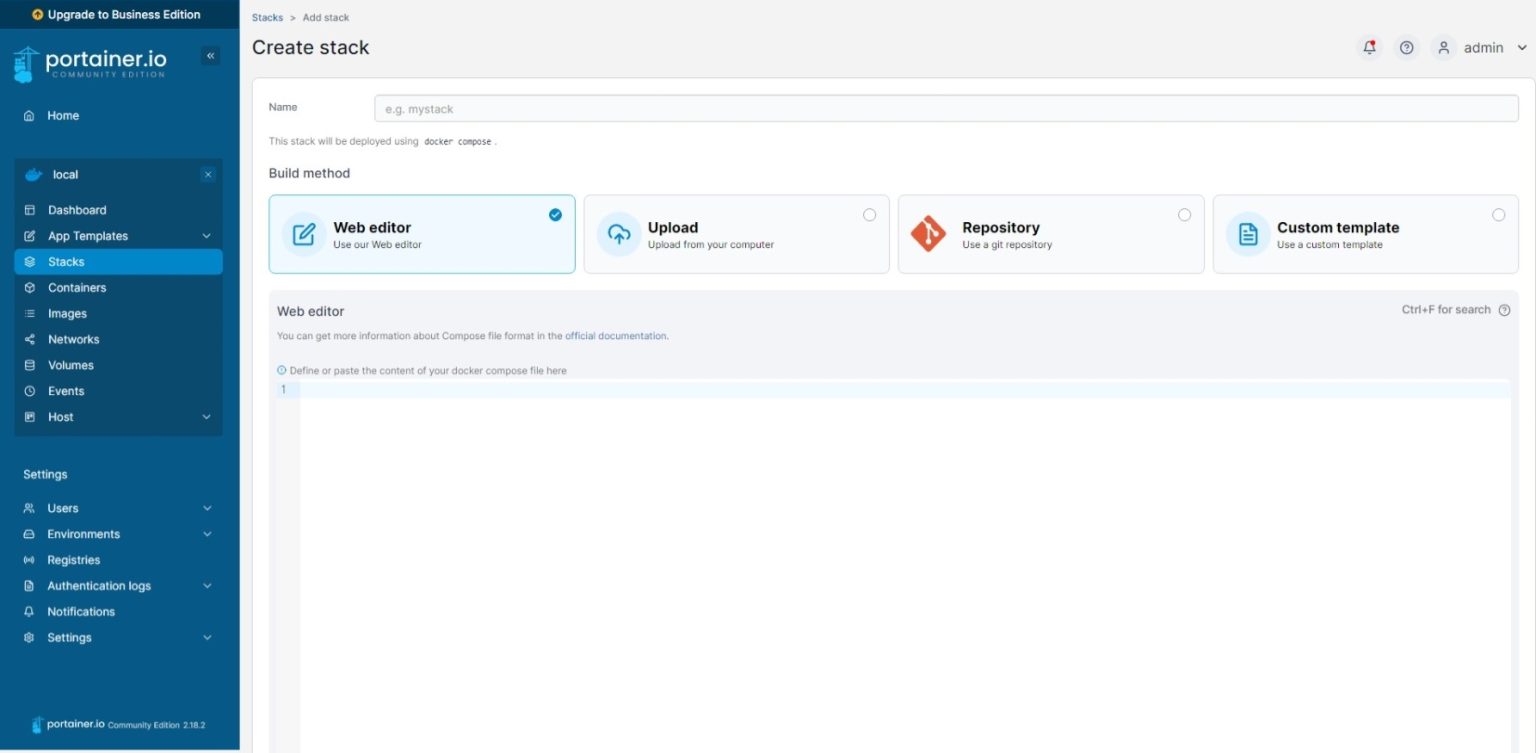
Task: Click the portainer.io logo
Action: 90,63
